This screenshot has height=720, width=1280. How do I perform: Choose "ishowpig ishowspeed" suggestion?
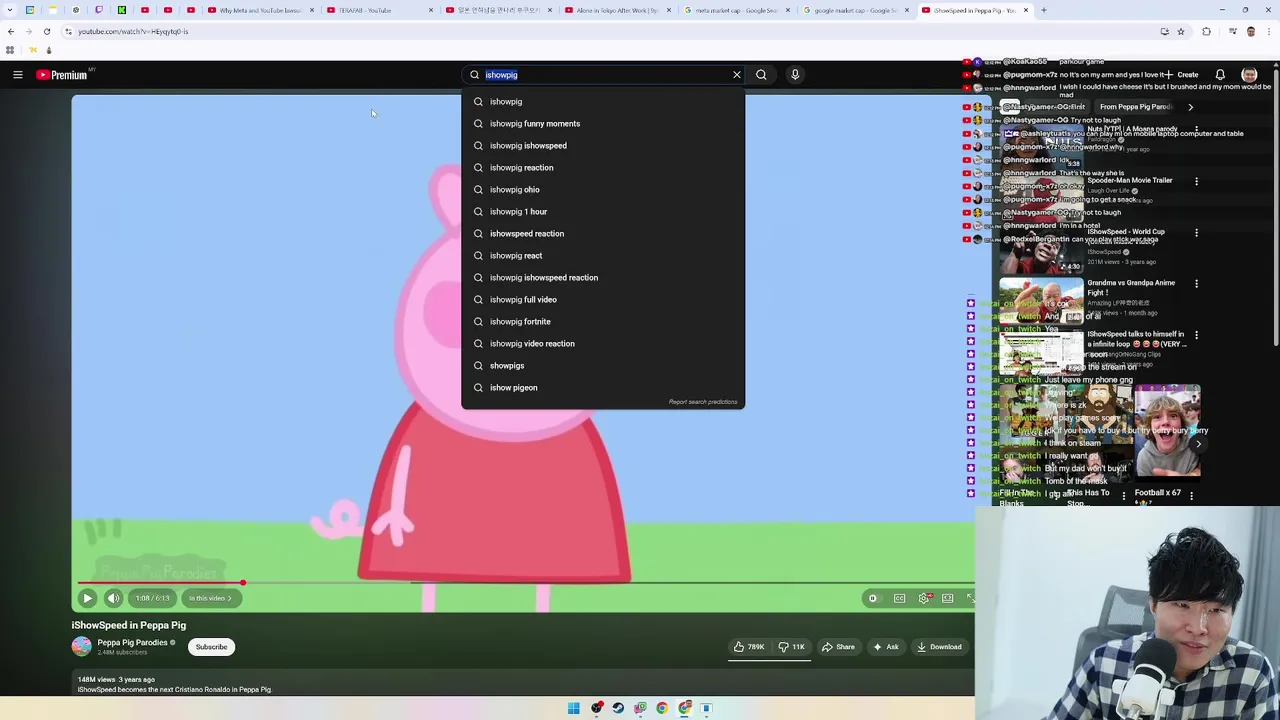pyautogui.click(x=603, y=146)
